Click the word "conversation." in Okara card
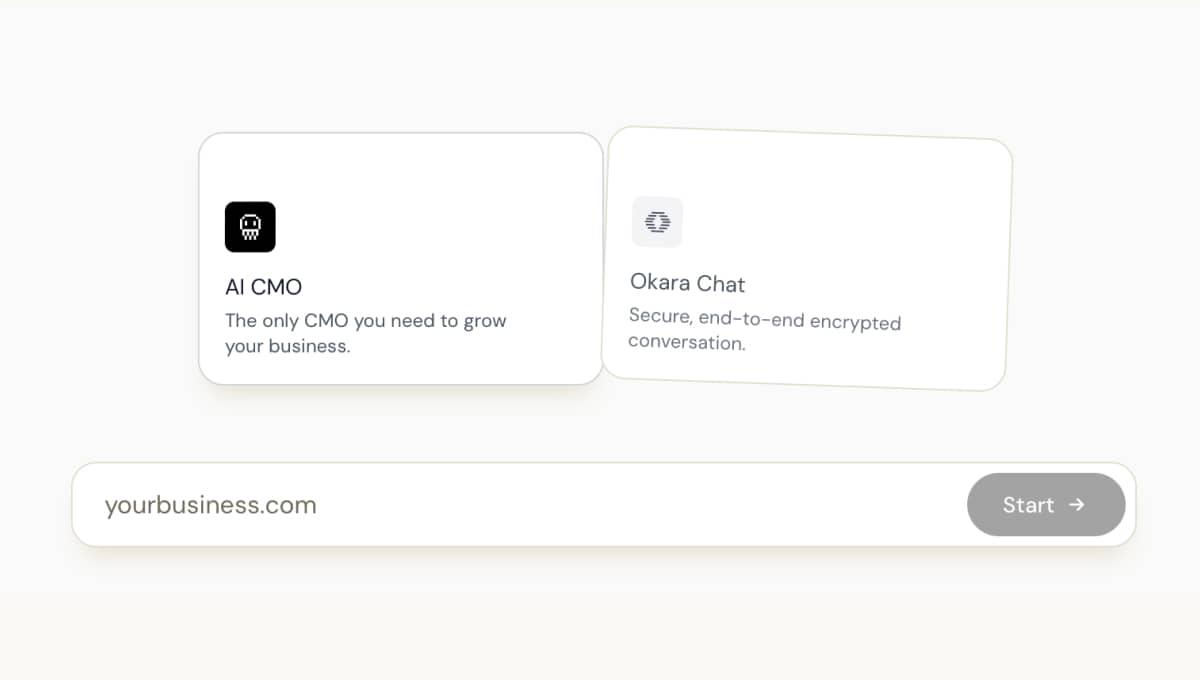 pos(687,342)
